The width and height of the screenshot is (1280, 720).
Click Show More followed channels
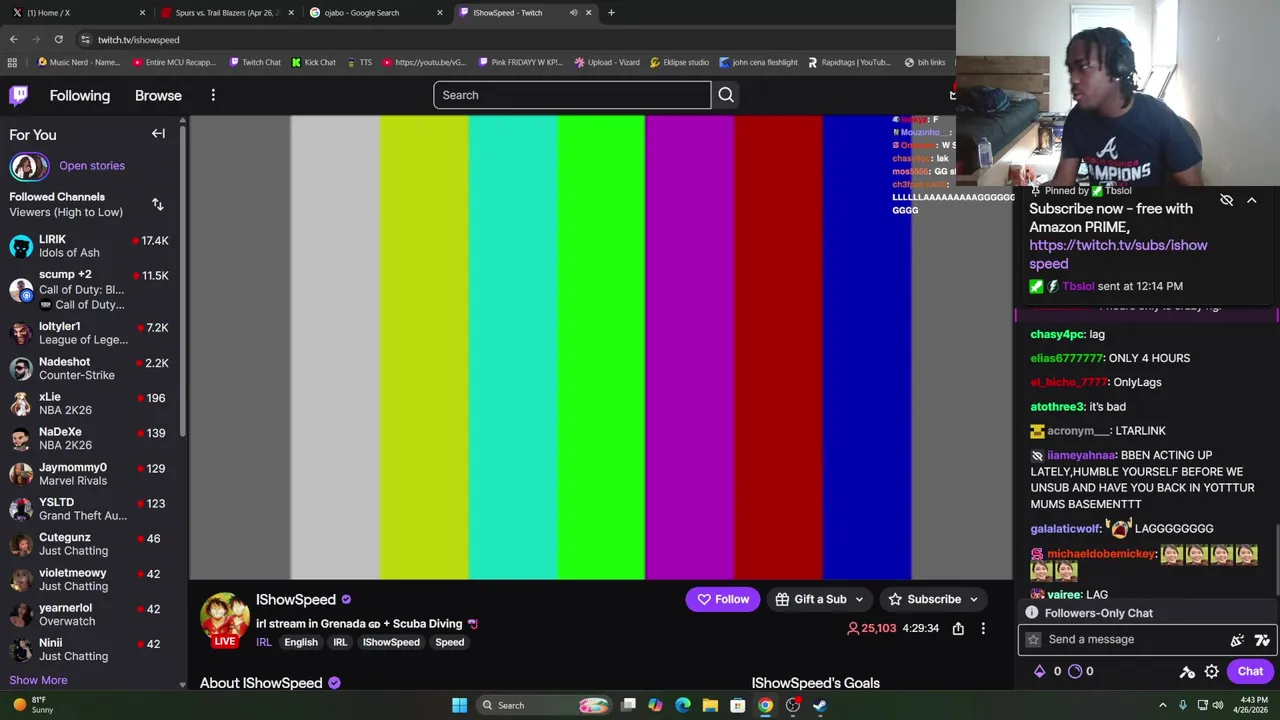(38, 680)
